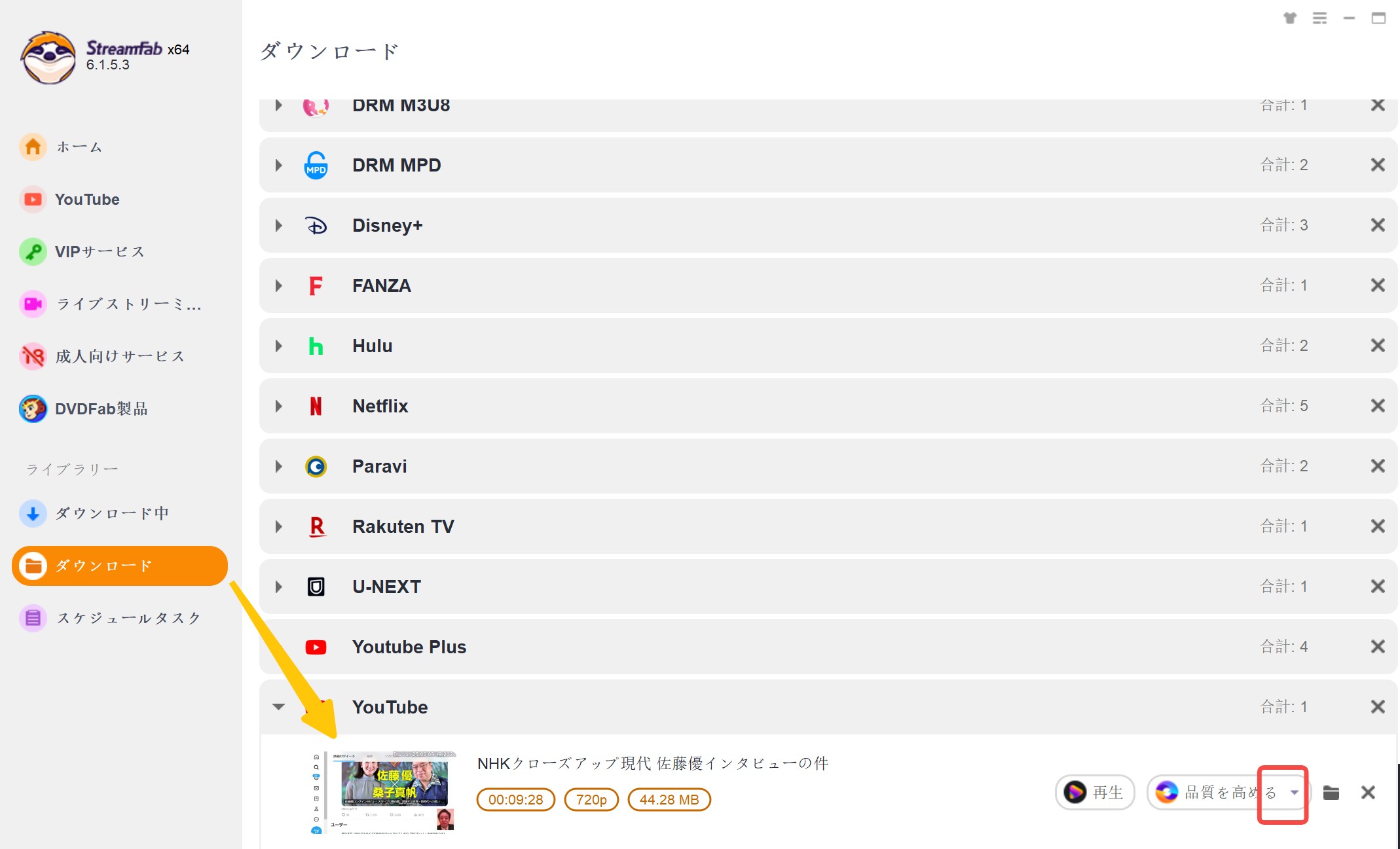Open the hamburger menu in title bar
The width and height of the screenshot is (1400, 849).
coord(1319,18)
